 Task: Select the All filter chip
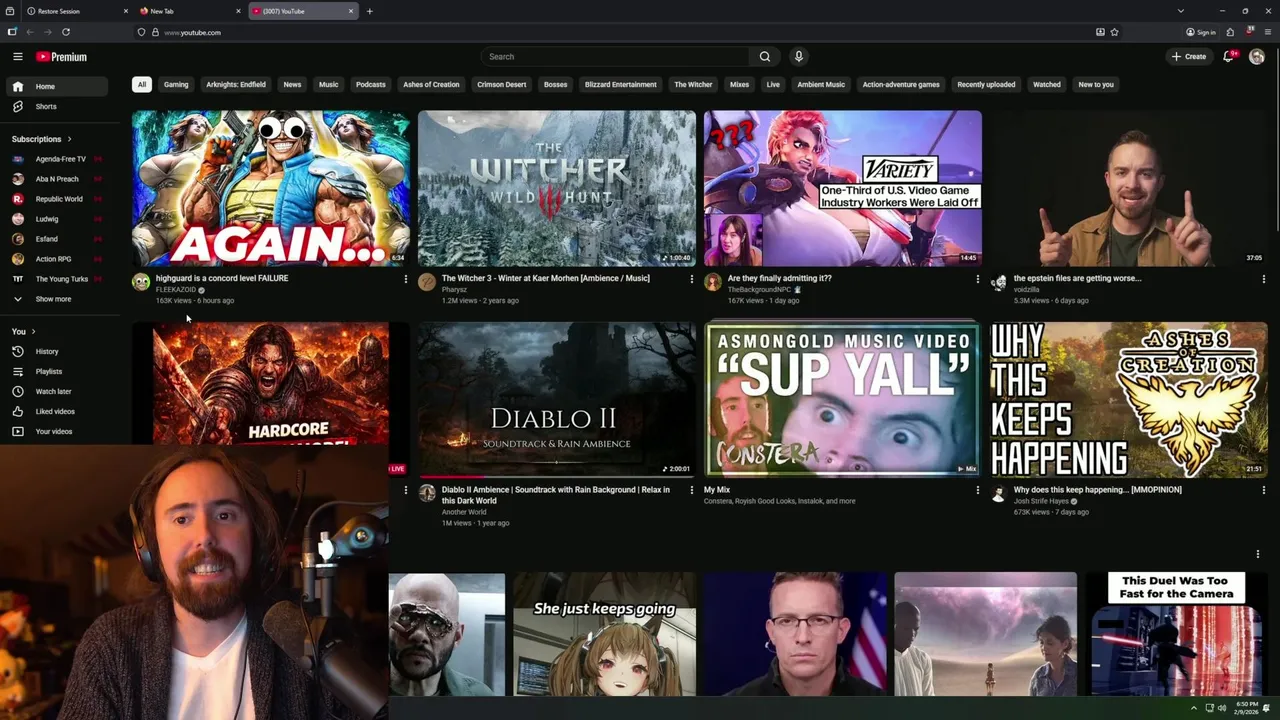click(142, 85)
